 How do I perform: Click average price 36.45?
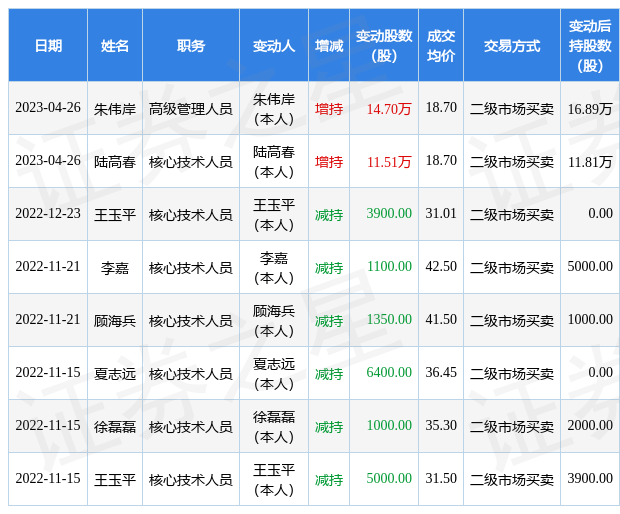coord(441,372)
